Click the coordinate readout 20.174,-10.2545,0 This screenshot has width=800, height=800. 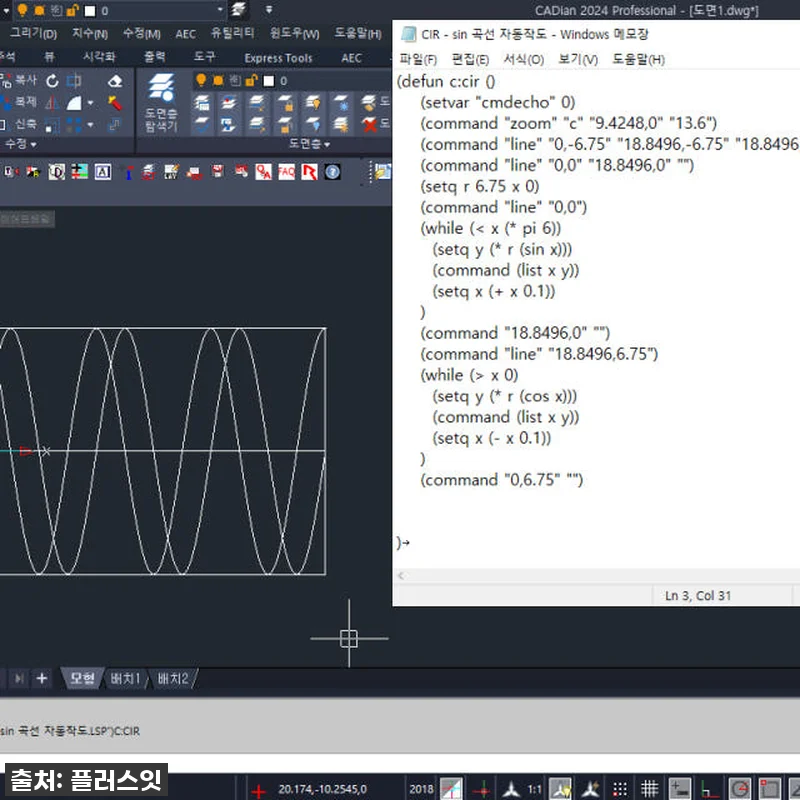tap(322, 789)
